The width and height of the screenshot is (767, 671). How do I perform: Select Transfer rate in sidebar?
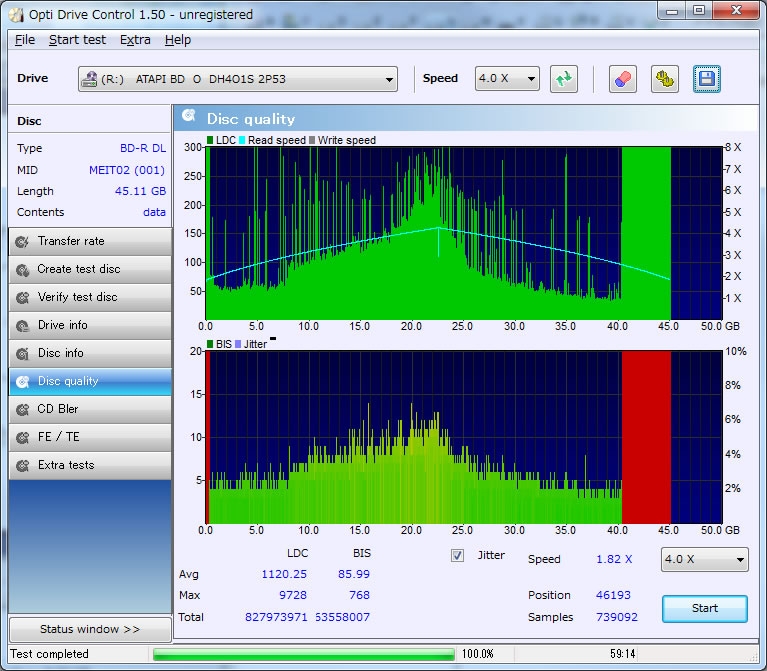pos(89,241)
